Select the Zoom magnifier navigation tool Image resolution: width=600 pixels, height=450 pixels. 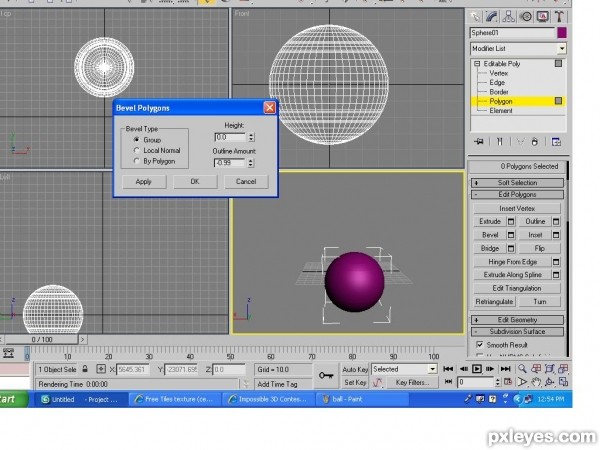[522, 369]
